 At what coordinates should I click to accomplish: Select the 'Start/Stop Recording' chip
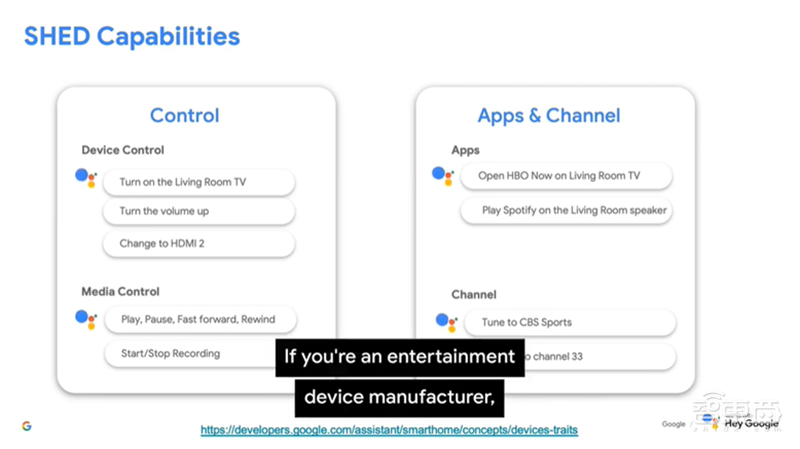click(190, 353)
